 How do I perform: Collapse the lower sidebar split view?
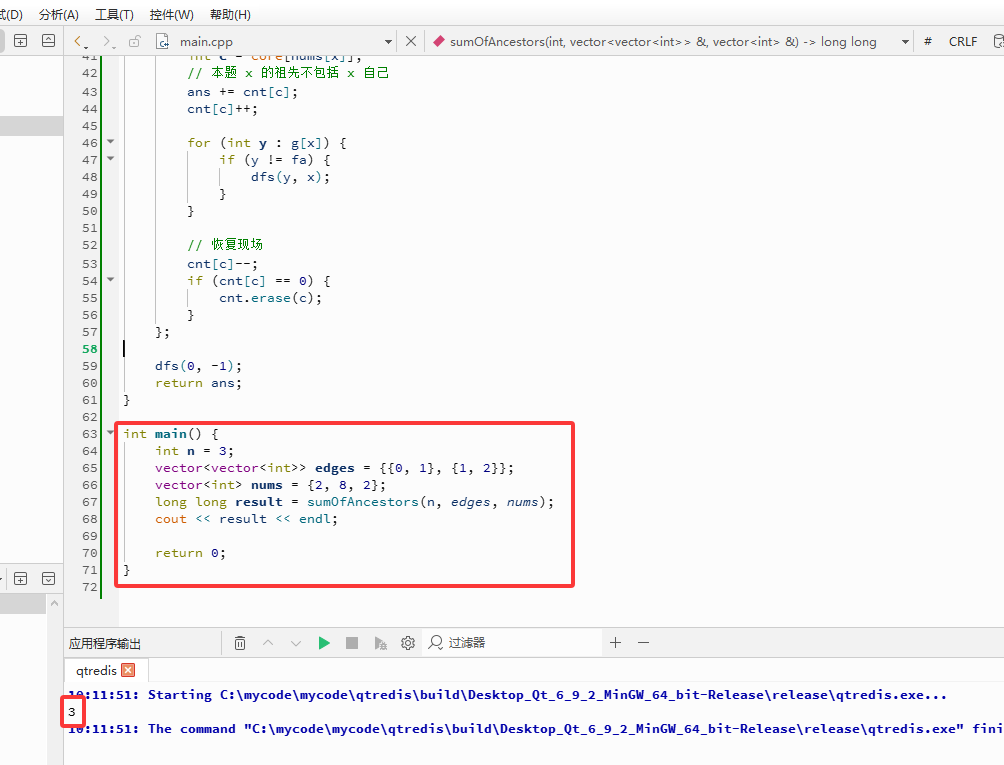tap(49, 579)
